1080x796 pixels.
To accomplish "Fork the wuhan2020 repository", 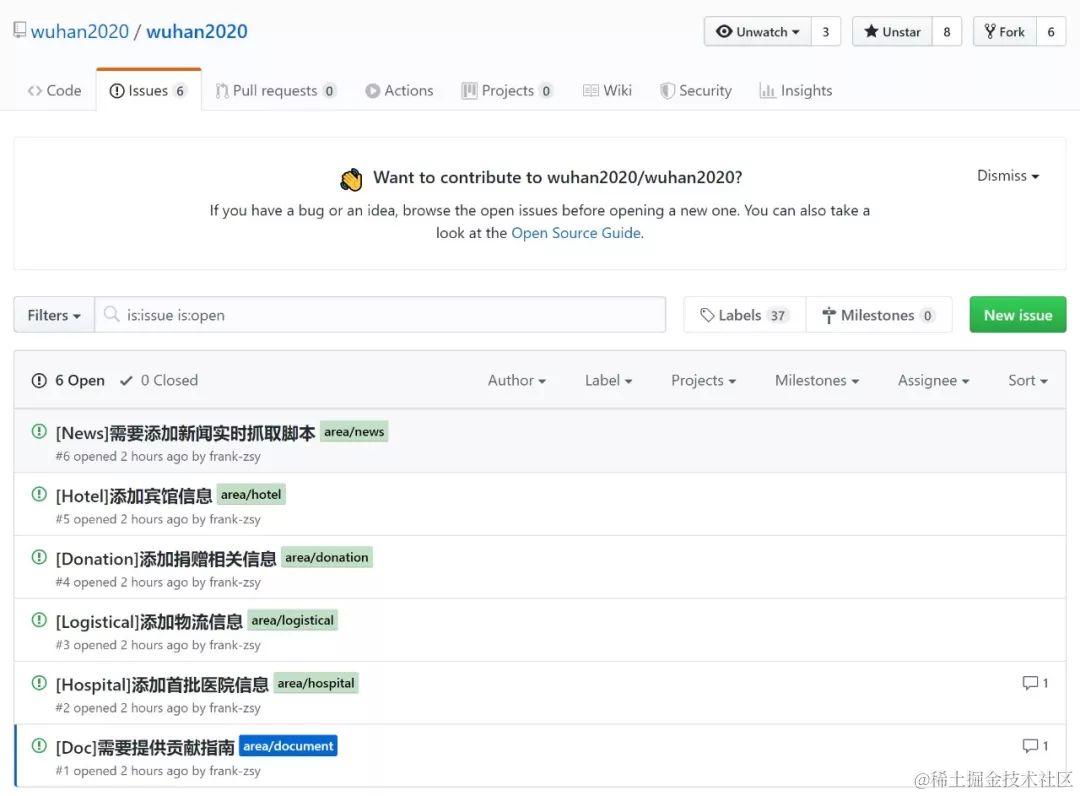I will coord(1005,32).
